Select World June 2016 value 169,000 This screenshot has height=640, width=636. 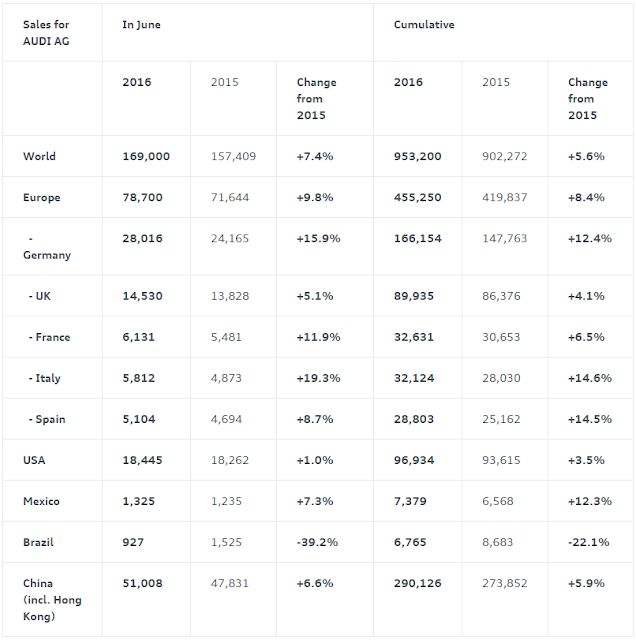click(146, 156)
